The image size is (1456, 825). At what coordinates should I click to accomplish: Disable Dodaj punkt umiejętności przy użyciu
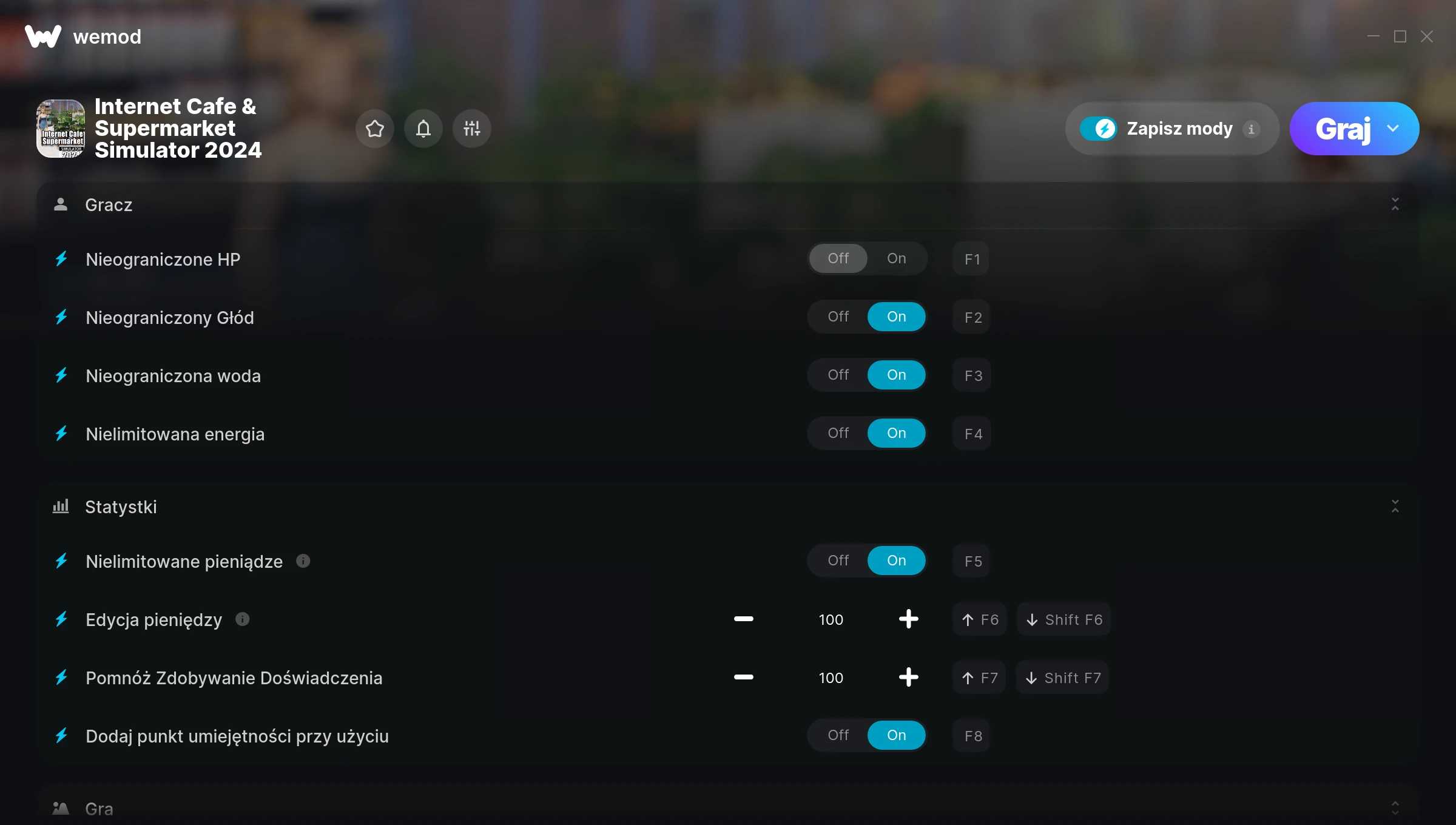pos(838,735)
